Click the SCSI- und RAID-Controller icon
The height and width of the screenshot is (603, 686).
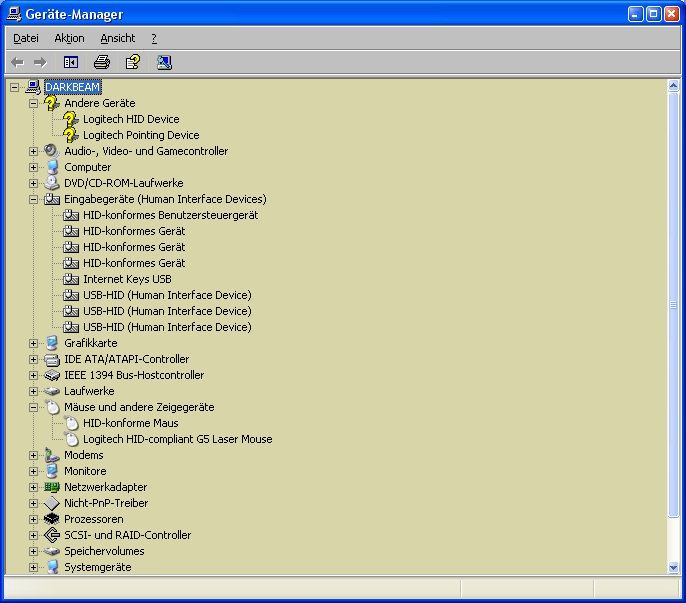point(52,535)
